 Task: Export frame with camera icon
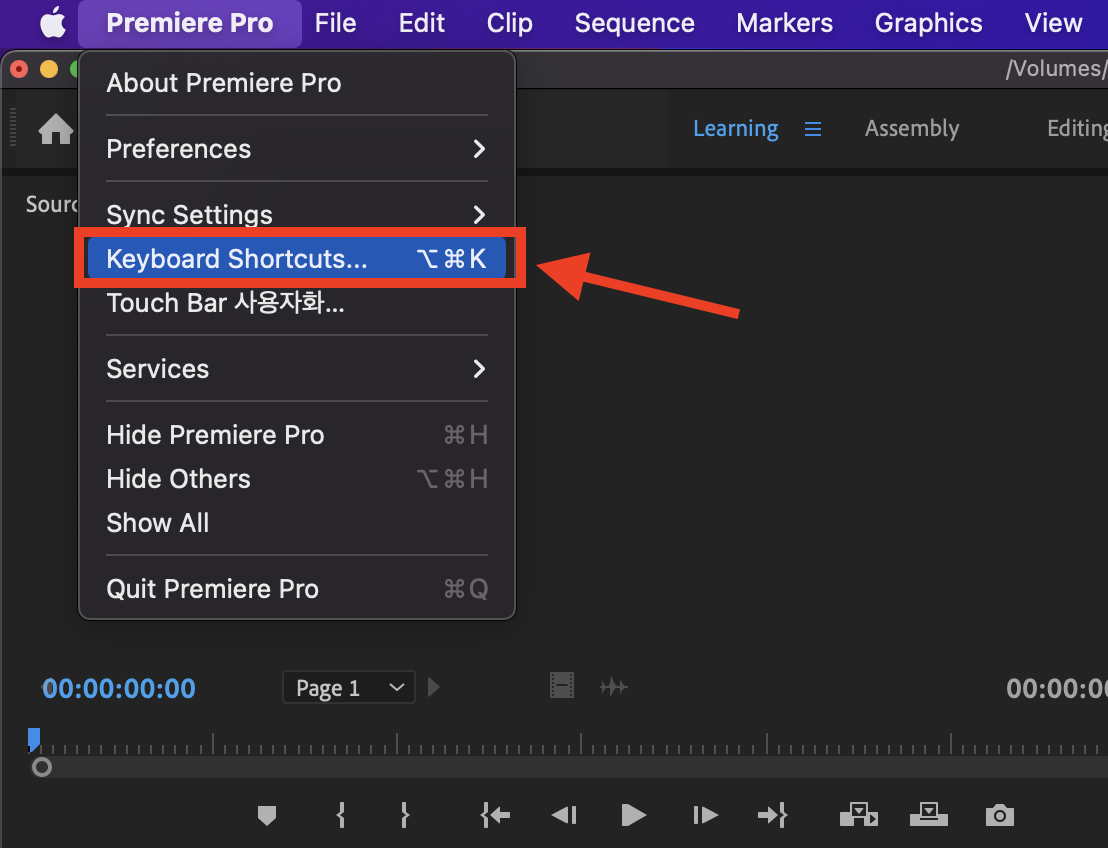[x=1000, y=815]
